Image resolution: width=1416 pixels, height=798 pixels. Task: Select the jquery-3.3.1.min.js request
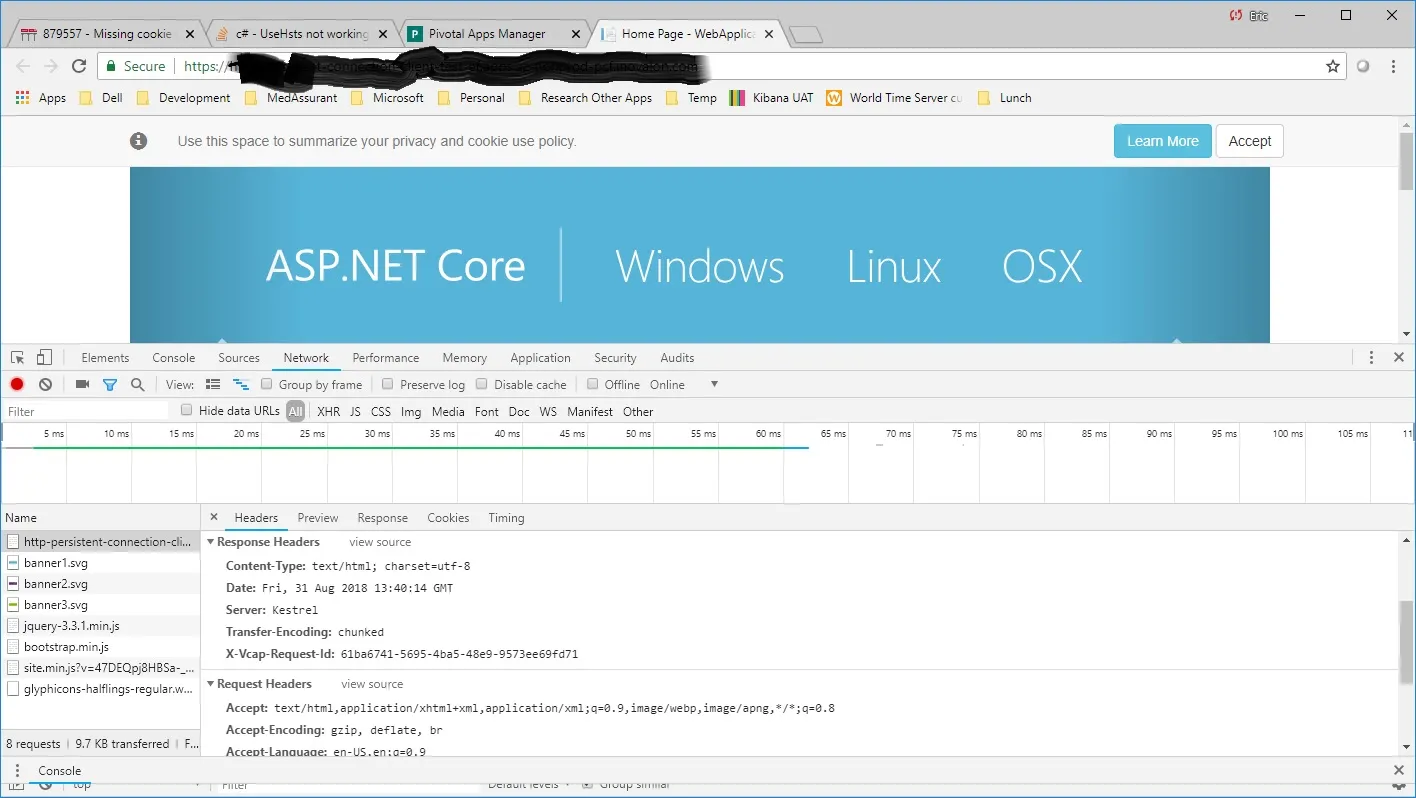100,626
